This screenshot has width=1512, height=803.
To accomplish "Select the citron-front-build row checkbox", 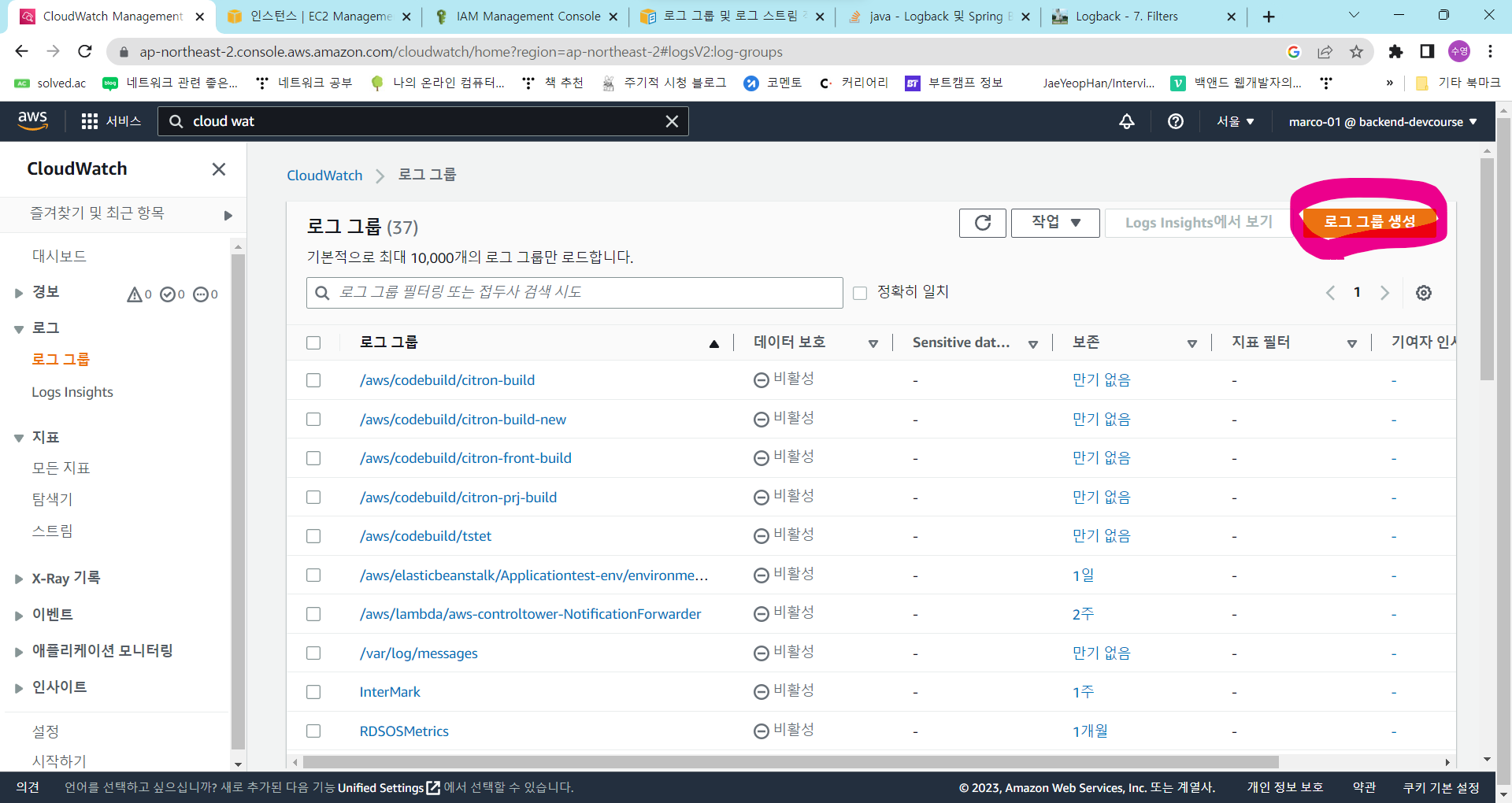I will click(313, 458).
